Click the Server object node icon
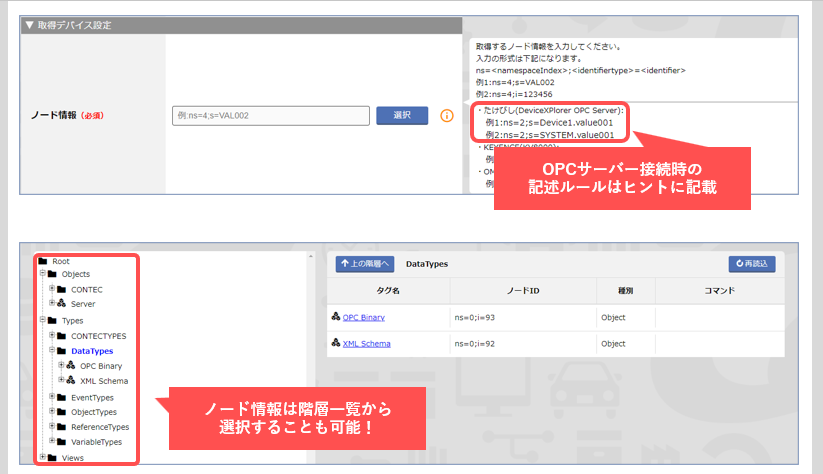This screenshot has height=474, width=823. point(62,304)
